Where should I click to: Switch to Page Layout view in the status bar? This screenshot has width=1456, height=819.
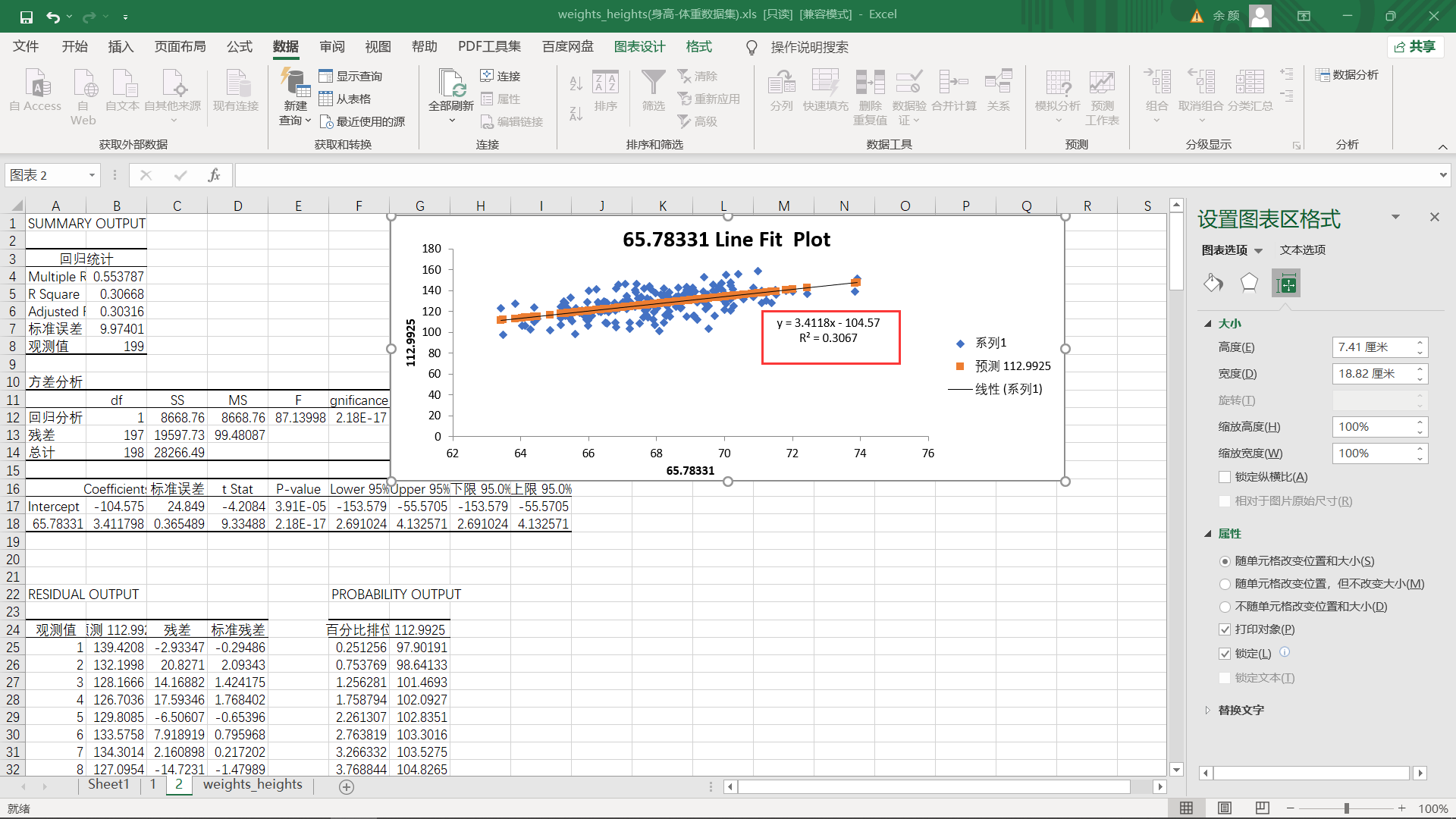pos(1224,808)
